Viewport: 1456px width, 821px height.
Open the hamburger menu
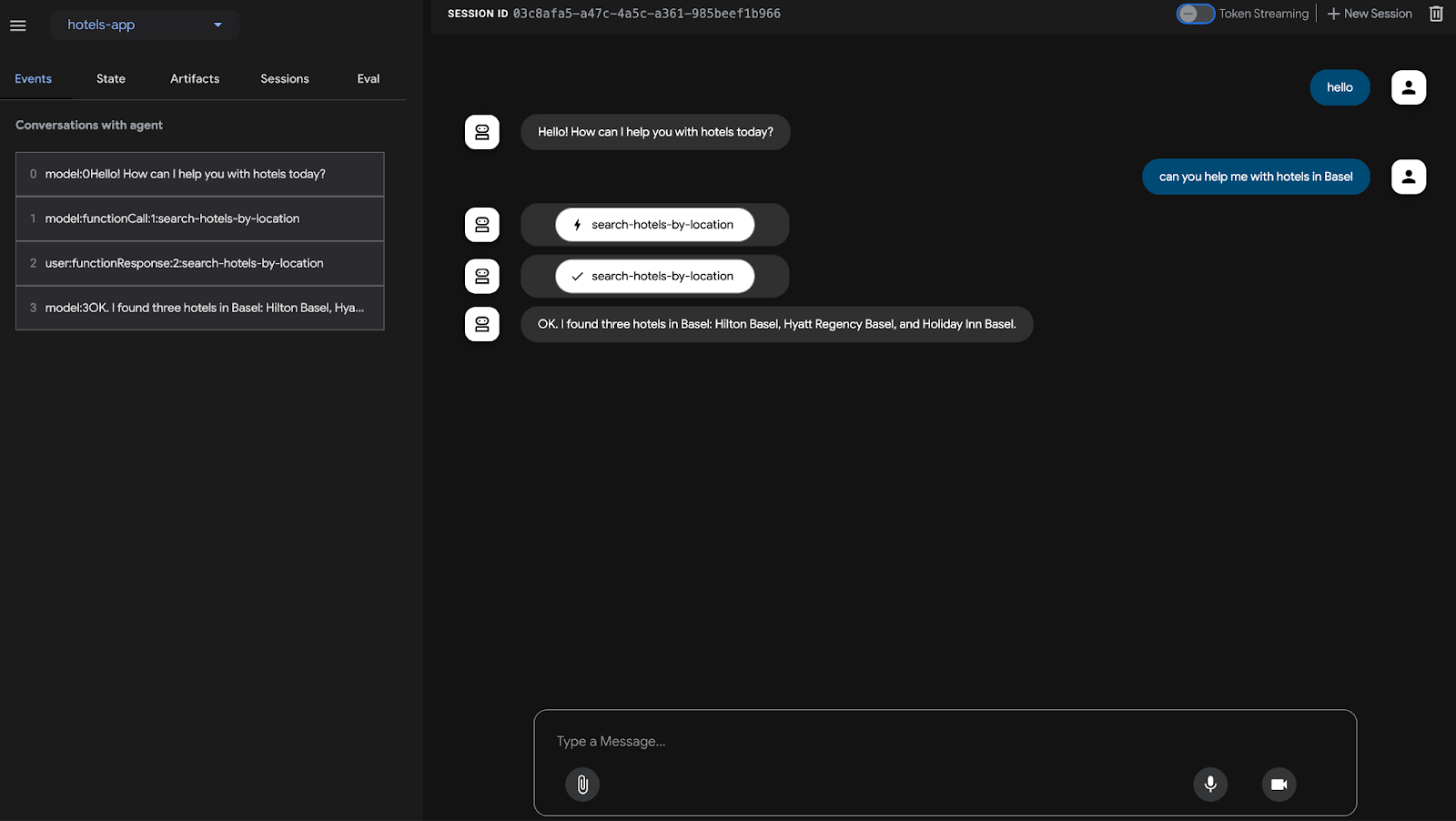[18, 25]
